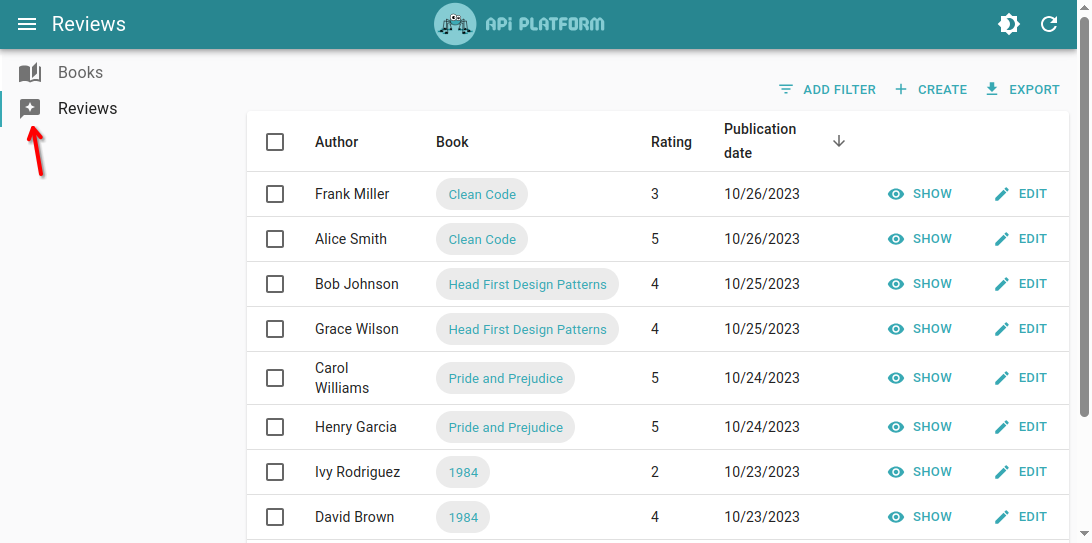Click the API Platform spider logo
Viewport: 1092px width, 543px height.
coord(455,24)
